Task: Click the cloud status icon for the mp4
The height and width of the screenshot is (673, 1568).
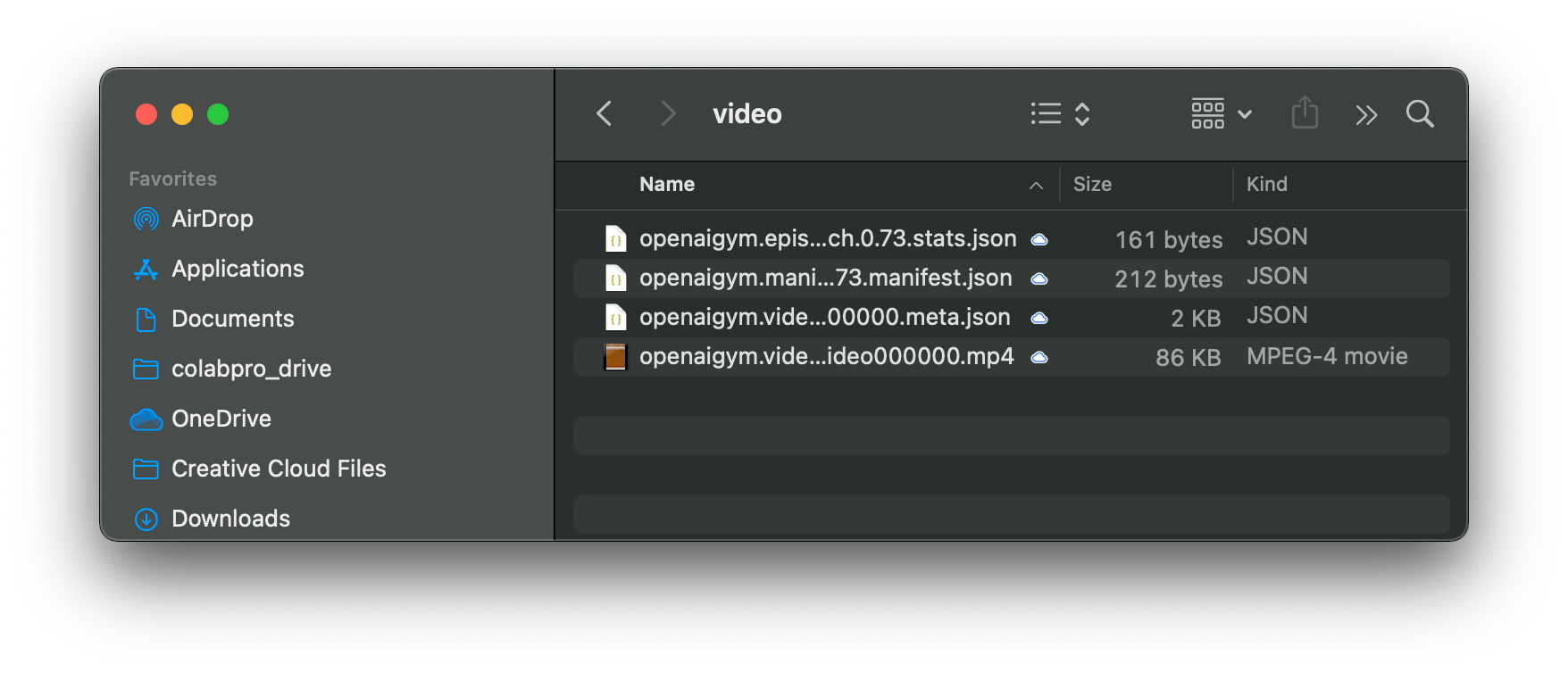Action: 1039,357
